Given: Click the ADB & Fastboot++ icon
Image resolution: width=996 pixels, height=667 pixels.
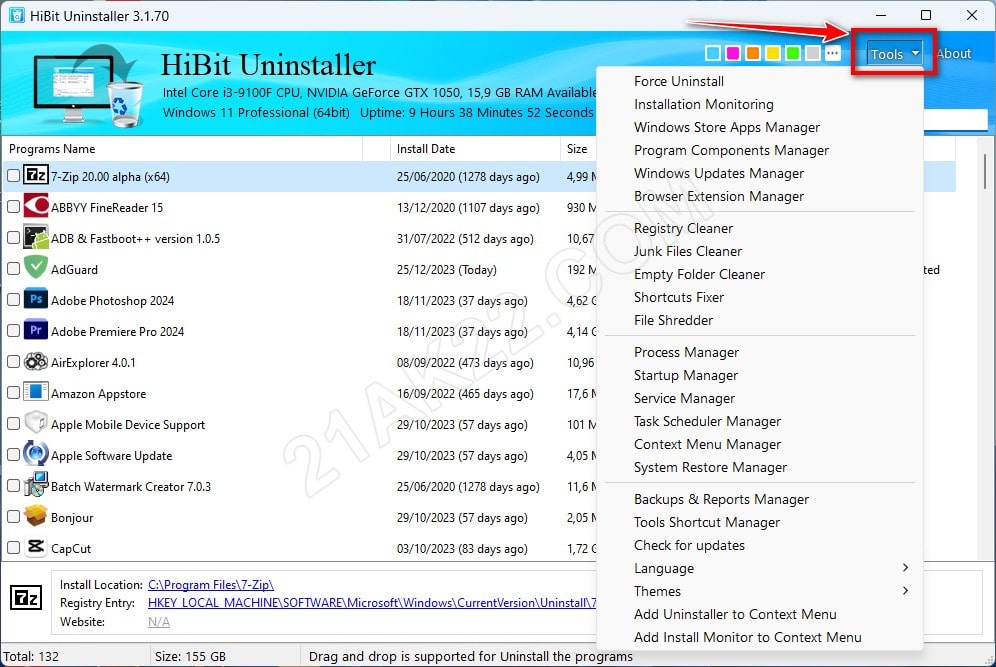Looking at the screenshot, I should tap(36, 237).
